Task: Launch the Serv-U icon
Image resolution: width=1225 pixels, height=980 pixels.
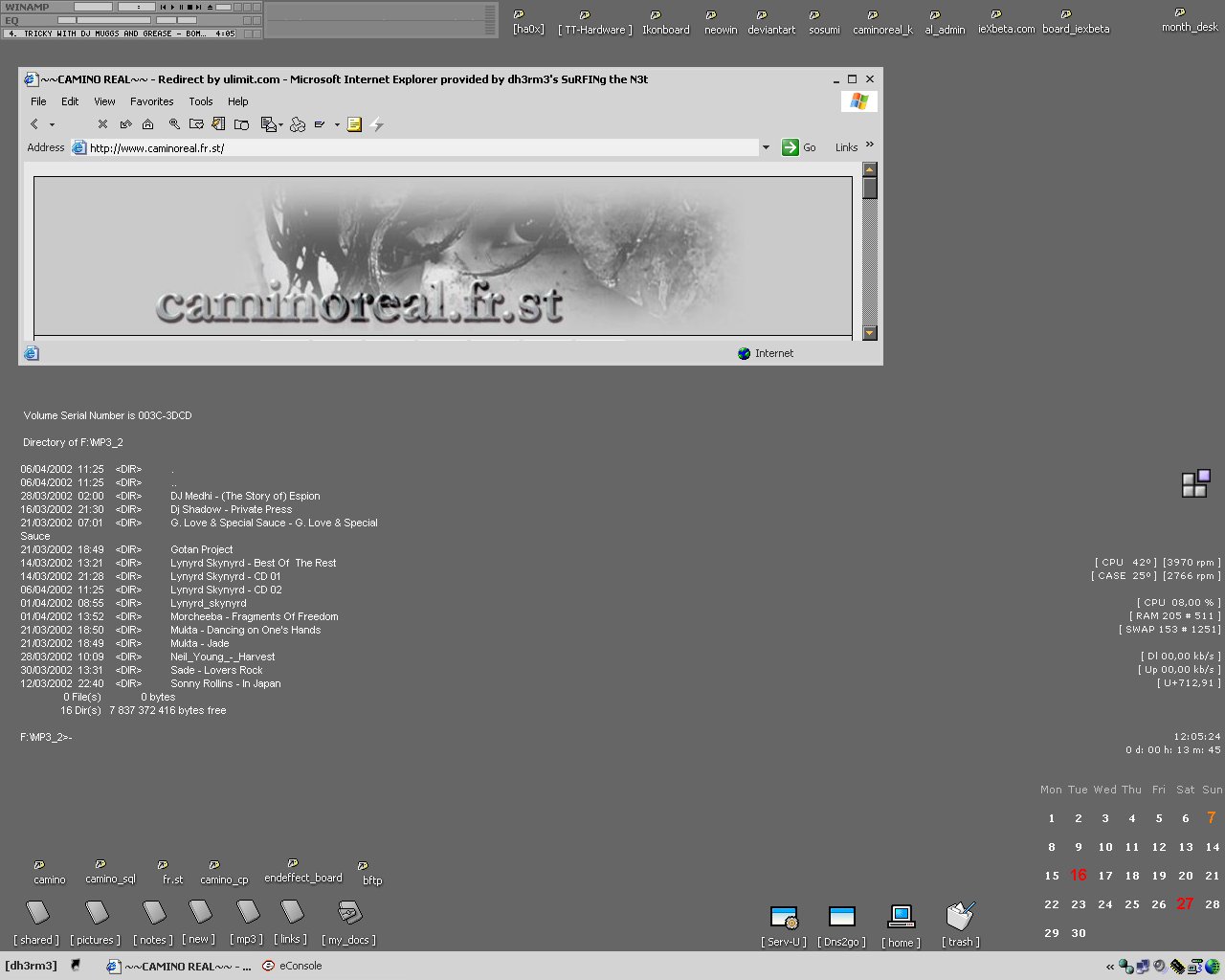Action: (784, 926)
